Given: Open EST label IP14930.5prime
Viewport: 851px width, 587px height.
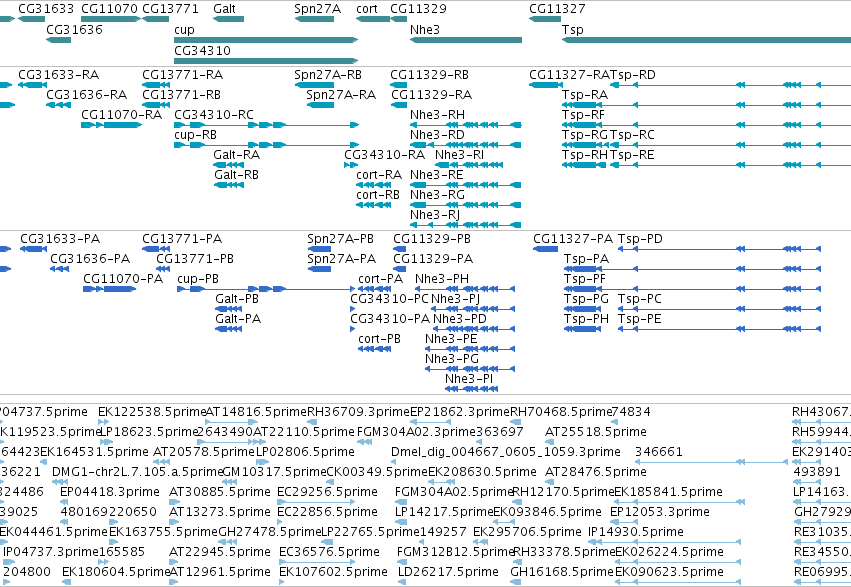Looking at the screenshot, I should tap(636, 532).
